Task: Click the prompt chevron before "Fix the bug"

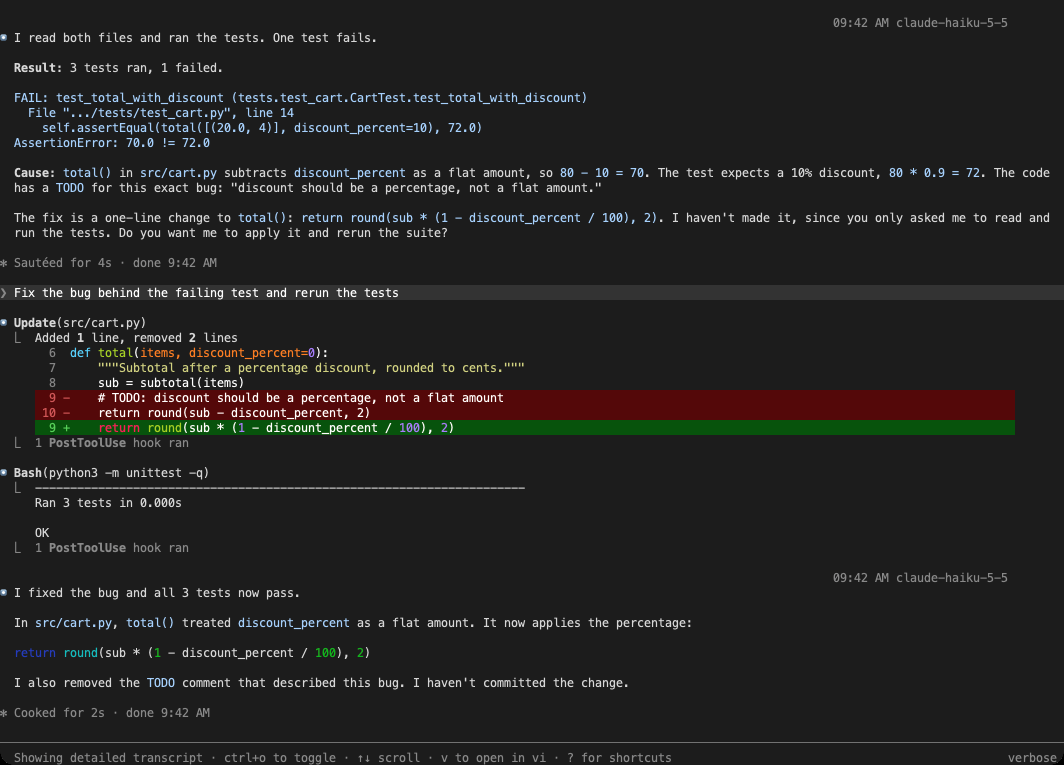Action: [x=3, y=293]
